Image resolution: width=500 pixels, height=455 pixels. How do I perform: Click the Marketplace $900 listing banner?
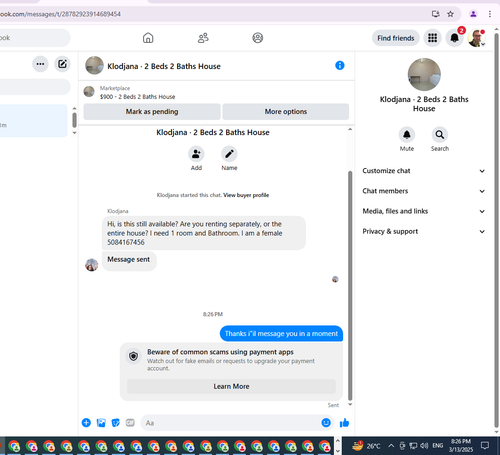(x=216, y=92)
